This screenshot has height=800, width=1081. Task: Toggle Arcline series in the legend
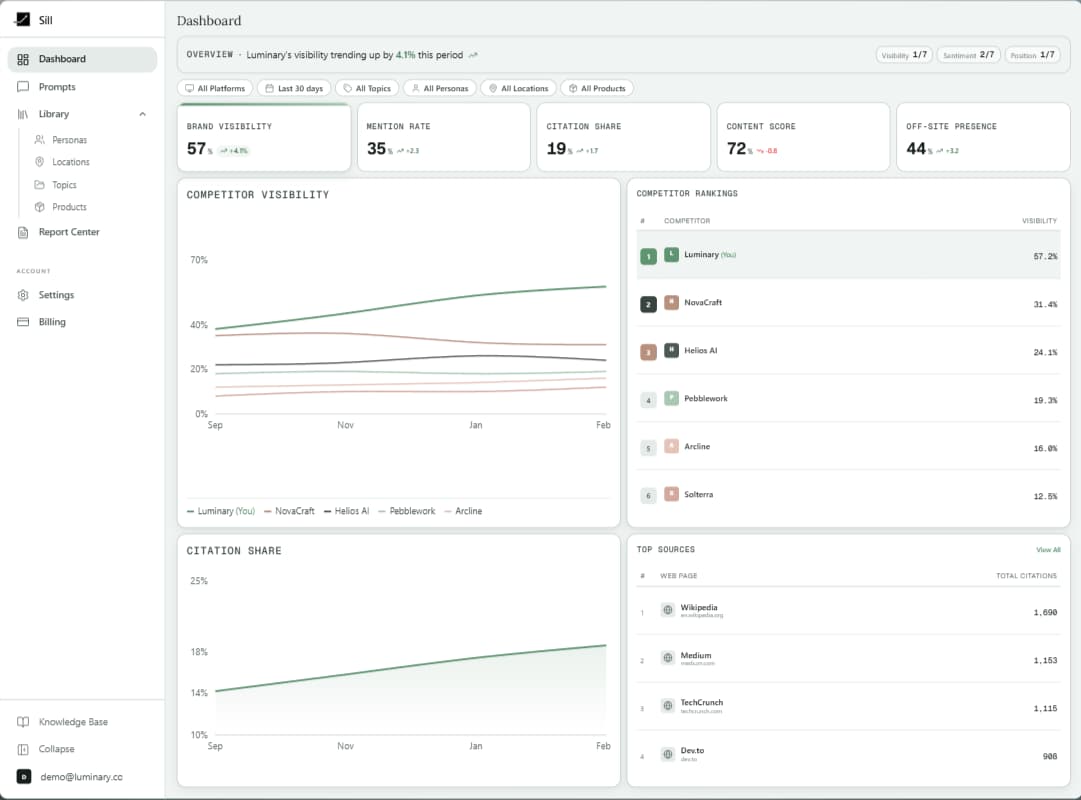point(464,511)
